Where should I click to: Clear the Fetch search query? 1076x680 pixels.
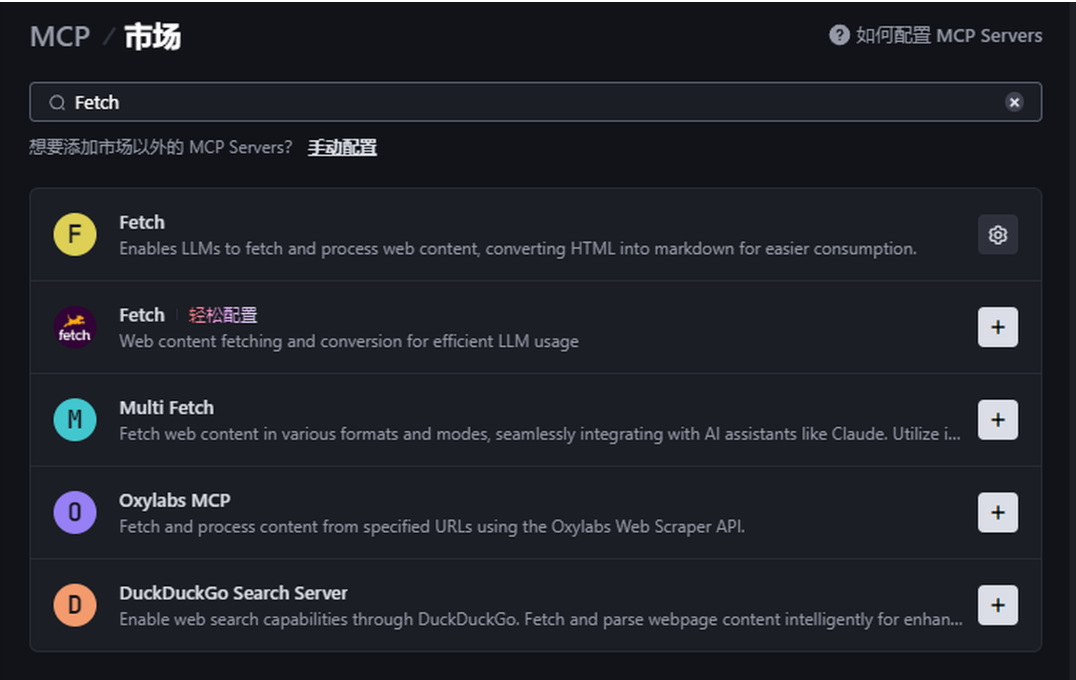1014,102
